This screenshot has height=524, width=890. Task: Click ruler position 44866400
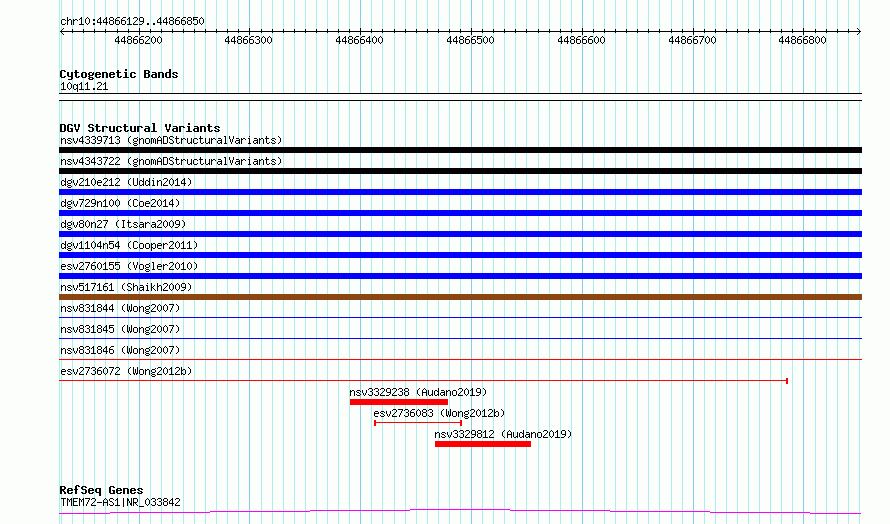[359, 40]
